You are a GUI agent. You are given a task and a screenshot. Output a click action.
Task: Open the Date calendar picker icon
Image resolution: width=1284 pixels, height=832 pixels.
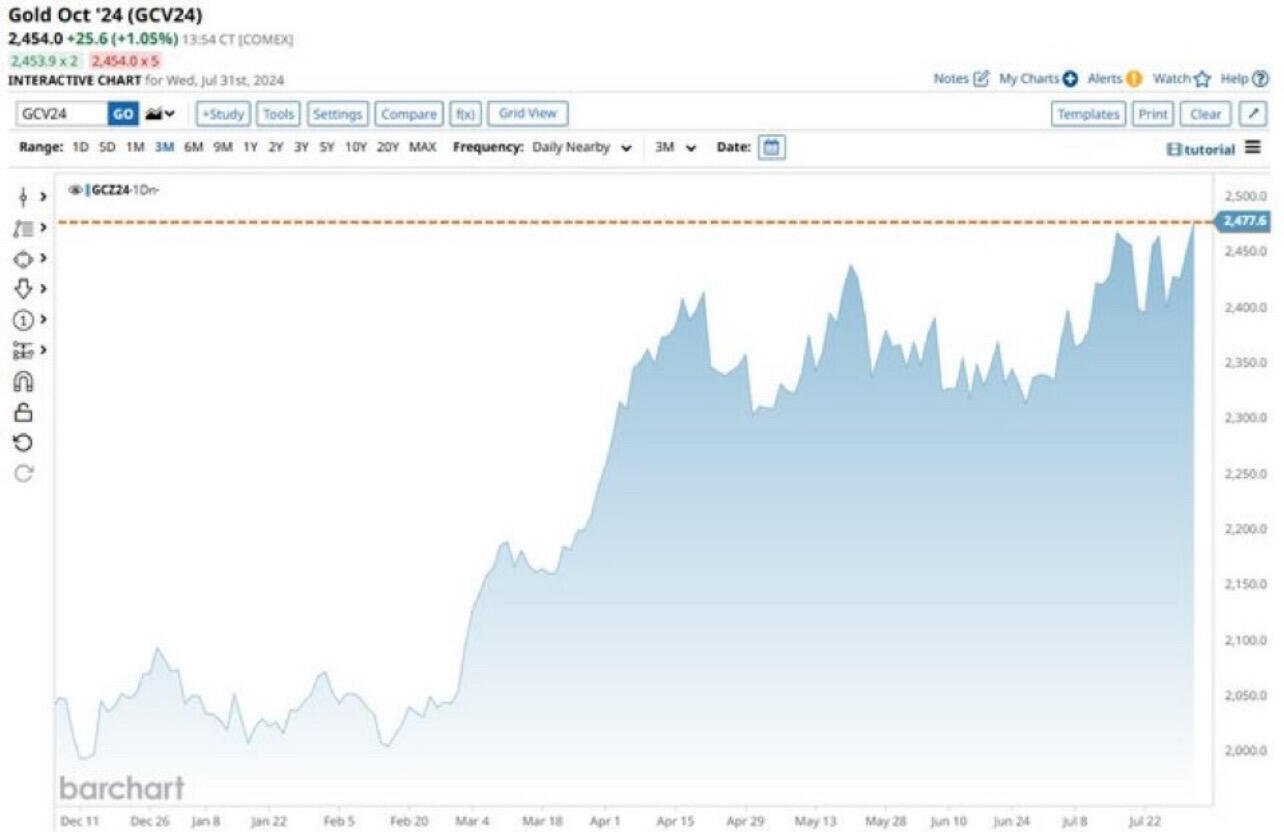coord(771,147)
